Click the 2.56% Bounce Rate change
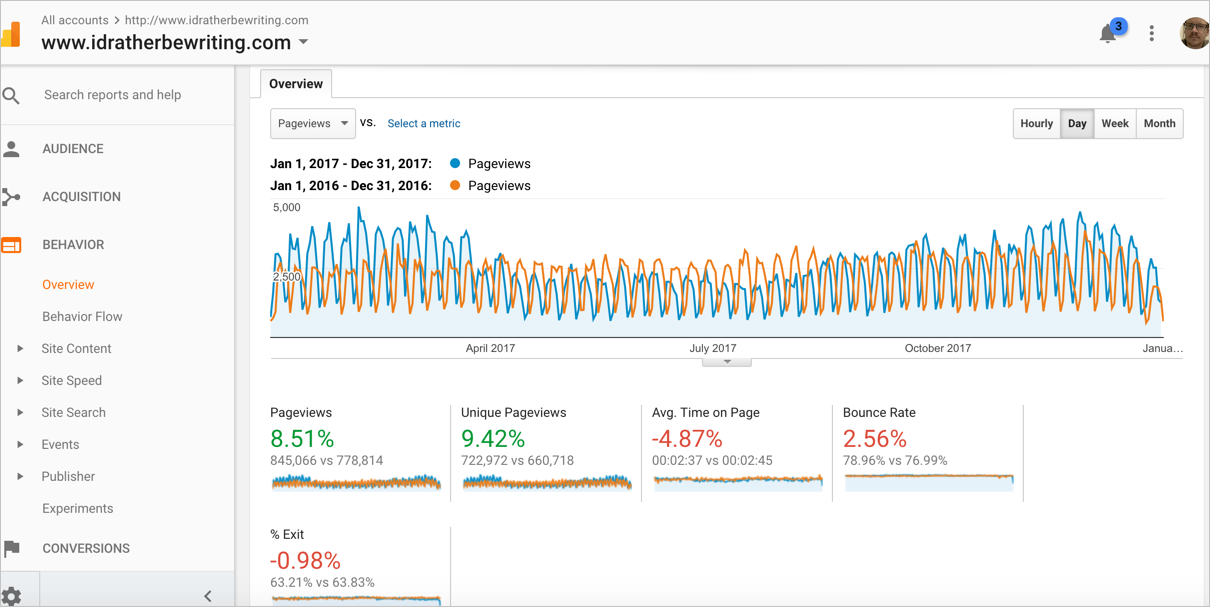This screenshot has height=607, width=1210. coord(875,439)
